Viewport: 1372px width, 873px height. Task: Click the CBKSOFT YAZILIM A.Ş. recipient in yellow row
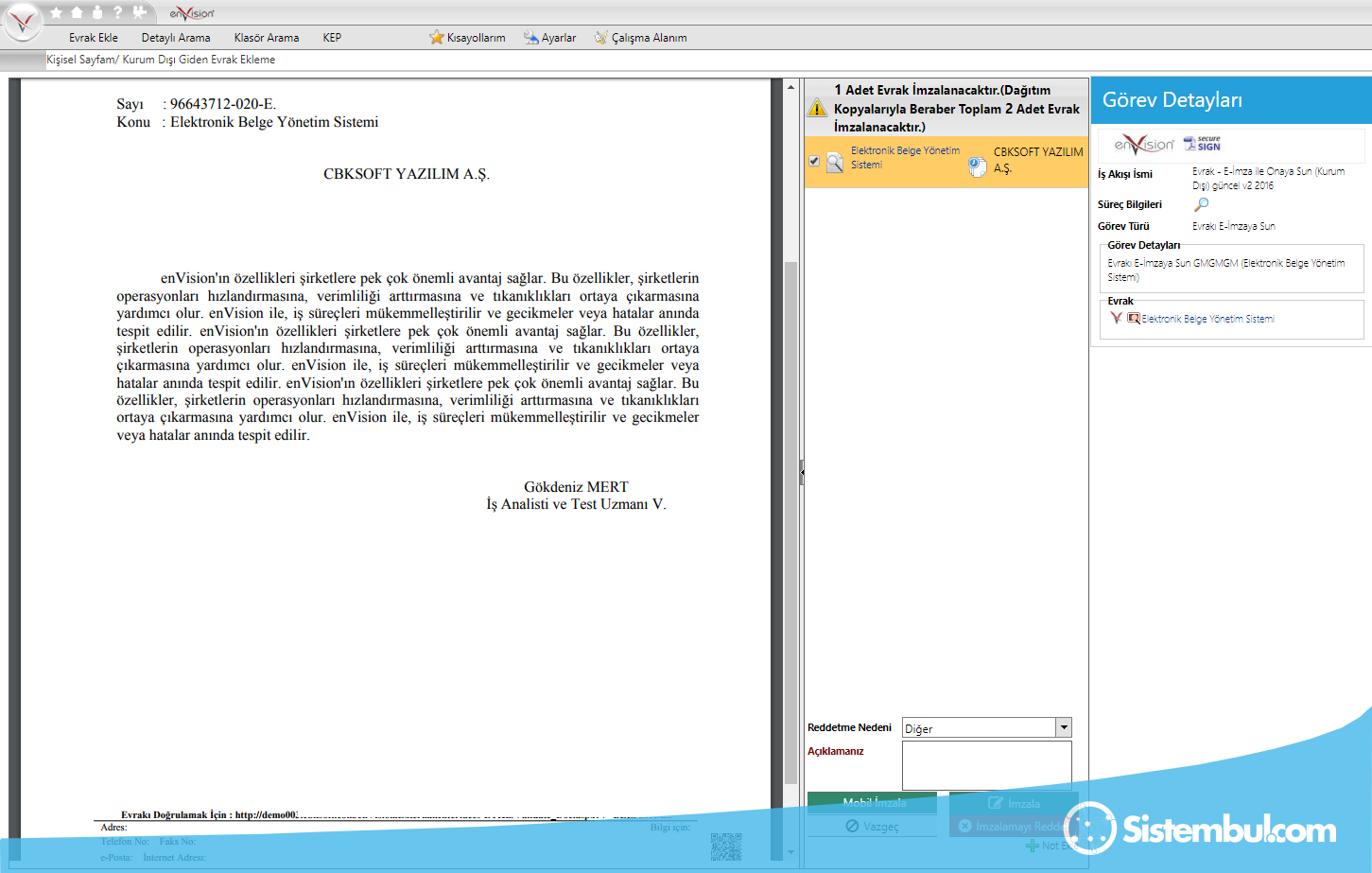(x=1038, y=160)
